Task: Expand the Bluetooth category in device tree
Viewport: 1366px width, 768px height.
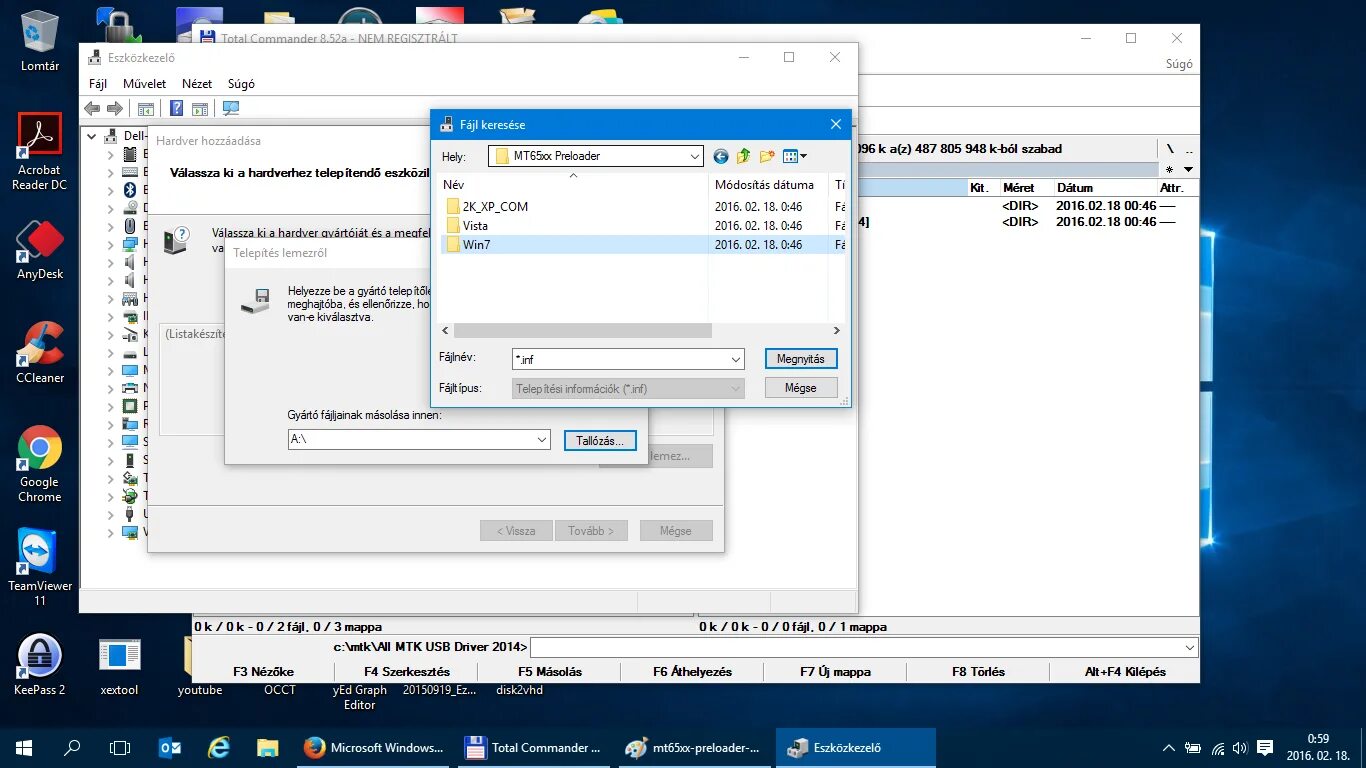Action: 111,190
